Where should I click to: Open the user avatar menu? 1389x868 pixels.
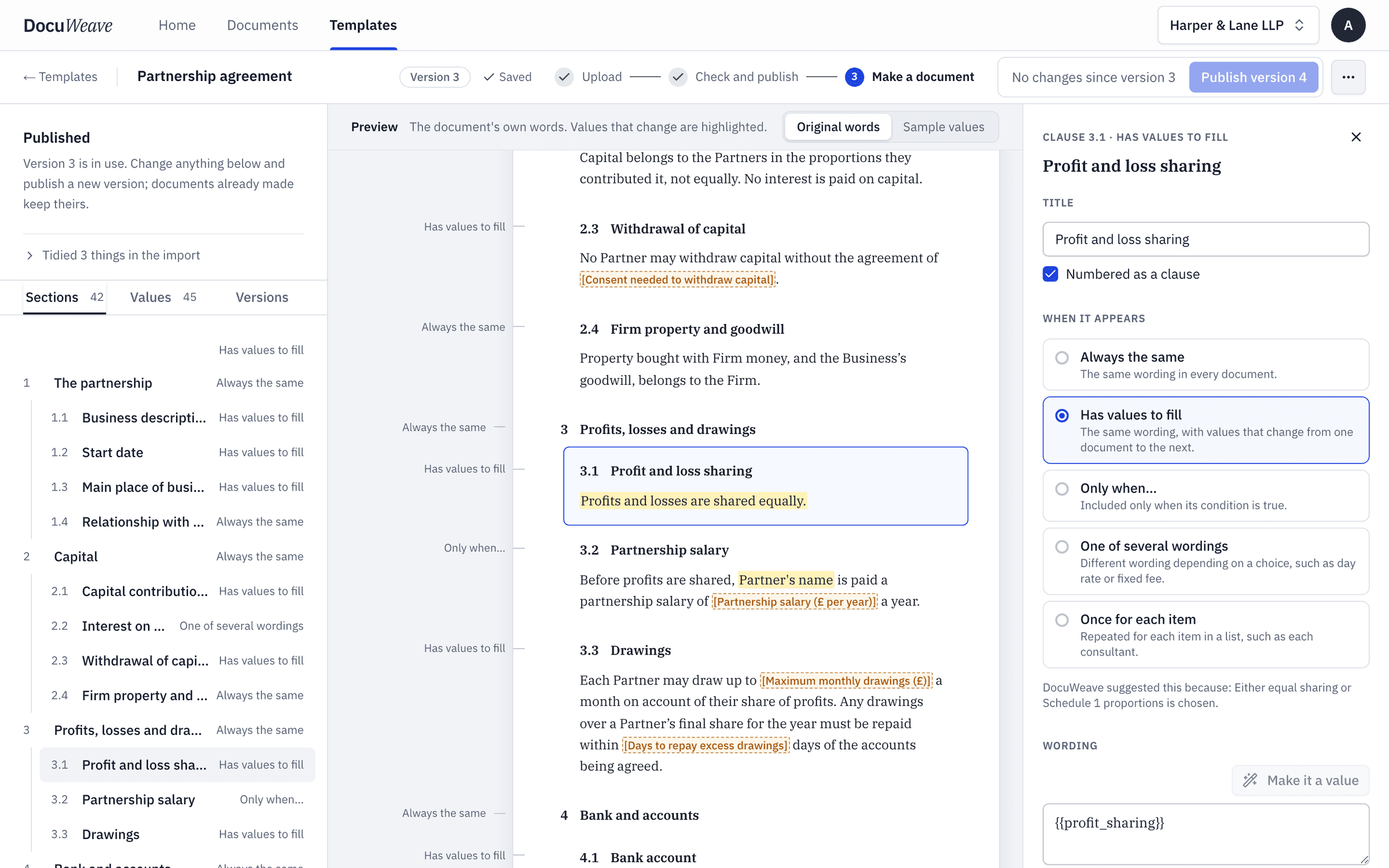pos(1348,25)
